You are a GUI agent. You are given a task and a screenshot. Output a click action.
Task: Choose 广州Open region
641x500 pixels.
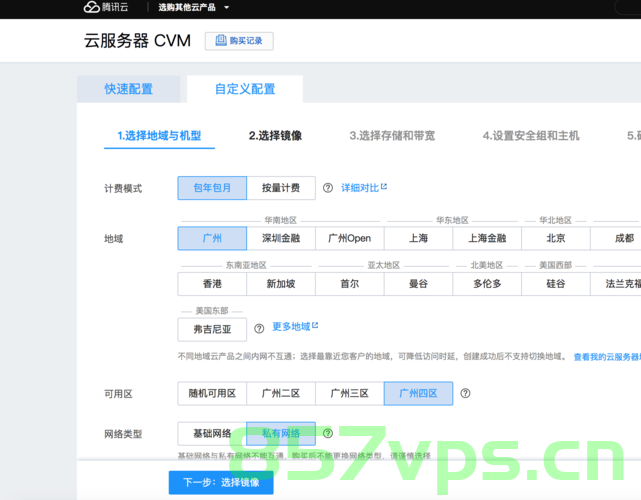pyautogui.click(x=350, y=238)
